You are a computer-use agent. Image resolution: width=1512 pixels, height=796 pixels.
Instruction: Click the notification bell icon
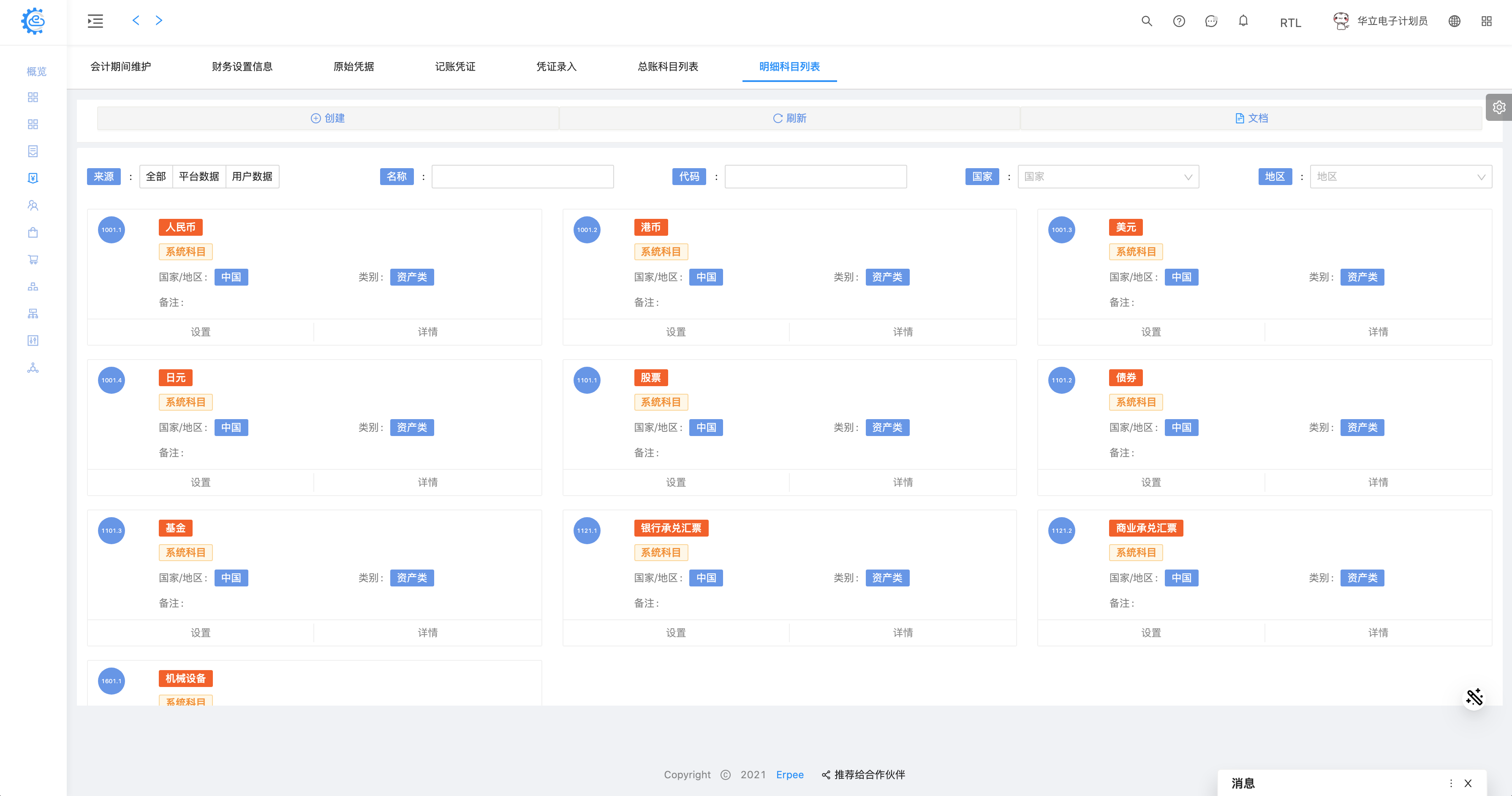click(x=1243, y=21)
